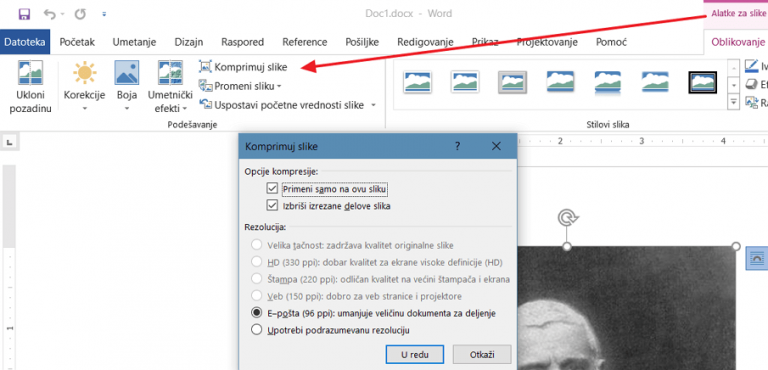Apply the black-framed picture style
The image size is (768, 370).
[x=703, y=82]
